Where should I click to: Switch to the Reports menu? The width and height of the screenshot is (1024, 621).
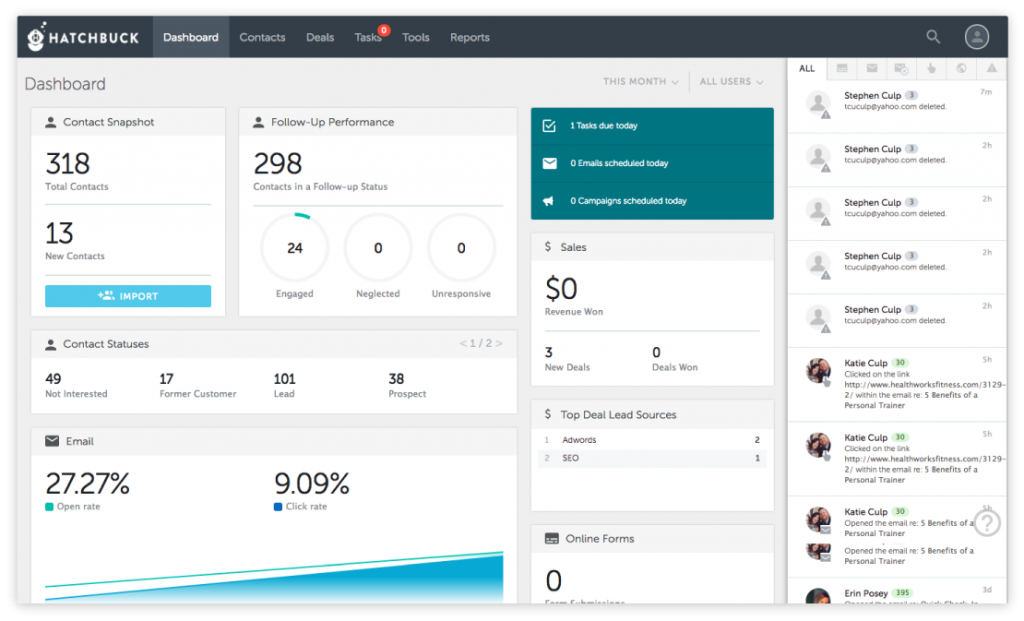(x=469, y=37)
